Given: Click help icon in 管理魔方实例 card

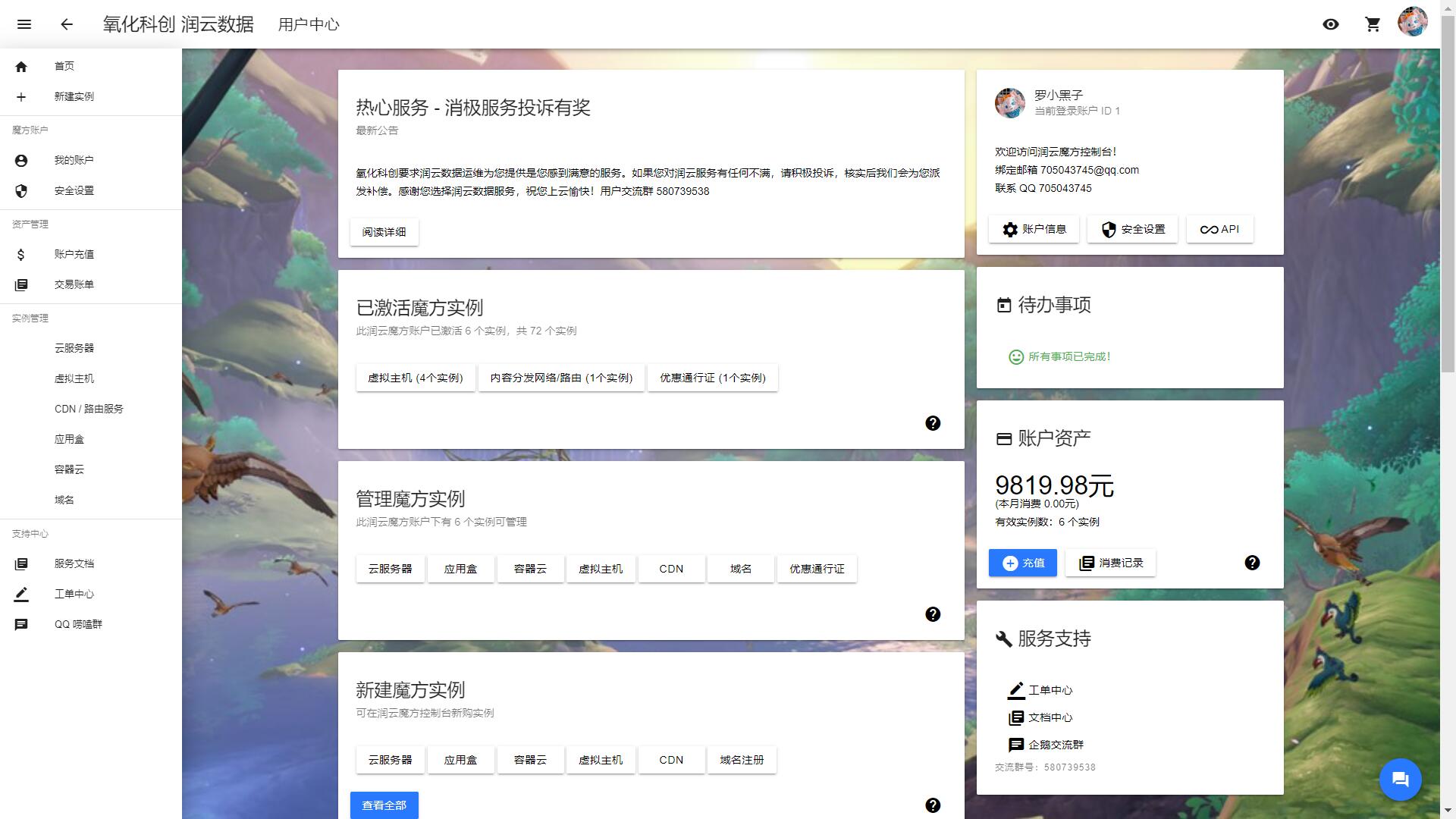Looking at the screenshot, I should (933, 614).
